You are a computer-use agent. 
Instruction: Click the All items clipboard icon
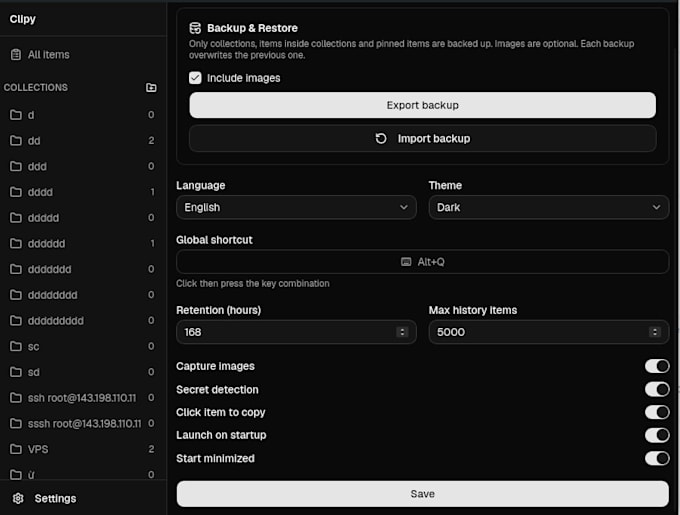coord(16,55)
